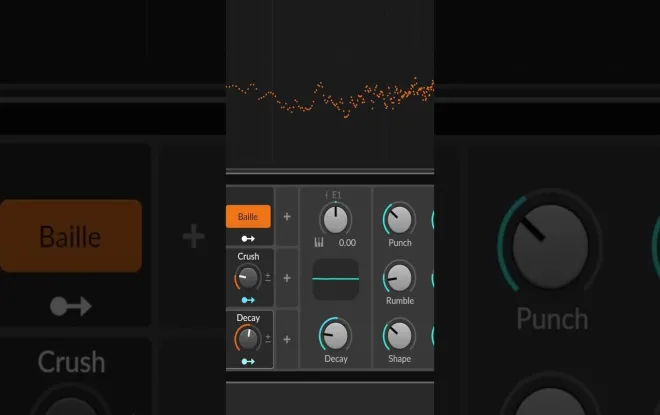Image resolution: width=660 pixels, height=415 pixels.
Task: Click the orange-ringed Decay macro knob
Action: pos(248,338)
